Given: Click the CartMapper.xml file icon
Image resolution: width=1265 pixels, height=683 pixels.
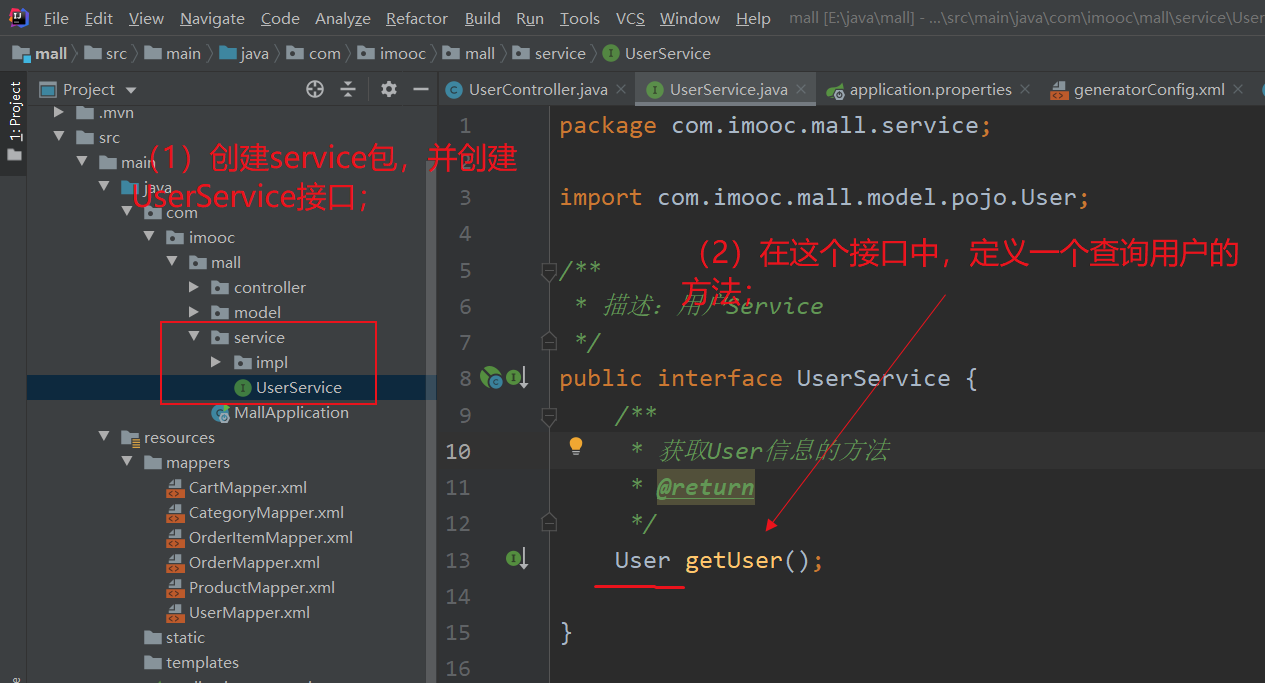Looking at the screenshot, I should pyautogui.click(x=175, y=488).
